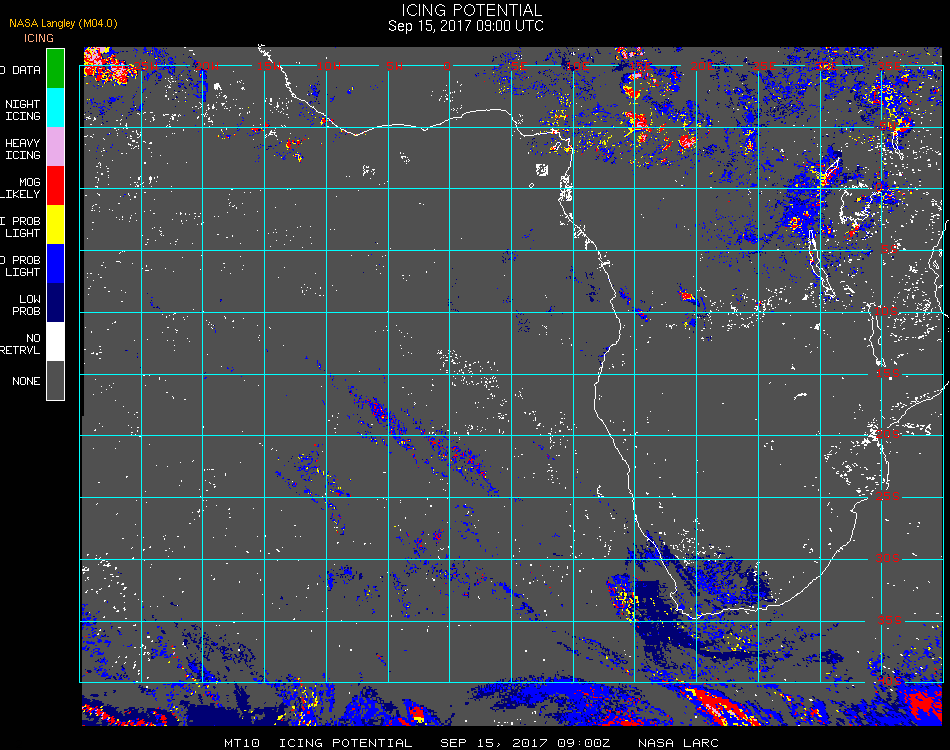This screenshot has height=750, width=950.
Task: Click the 'PROB LIGHT' label beside blue swatch
Action: pyautogui.click(x=22, y=266)
